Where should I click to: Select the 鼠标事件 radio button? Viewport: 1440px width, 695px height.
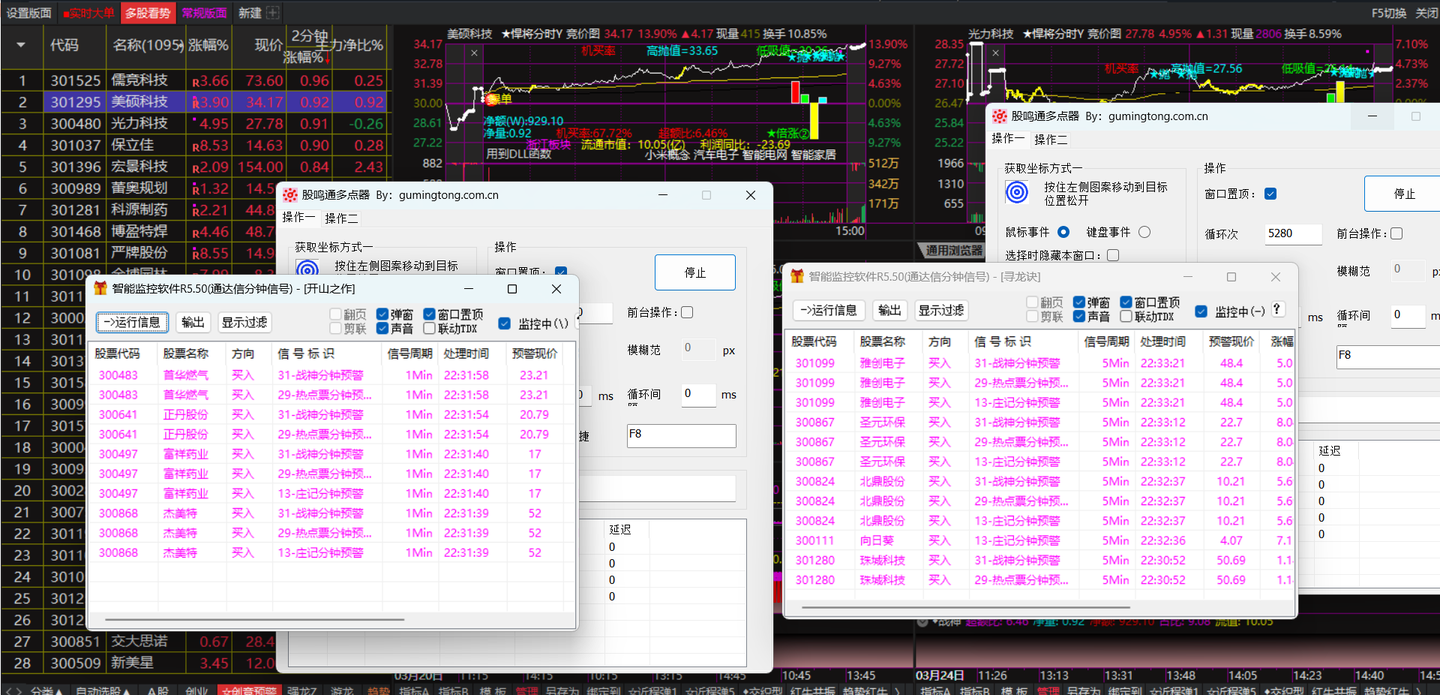[1063, 232]
